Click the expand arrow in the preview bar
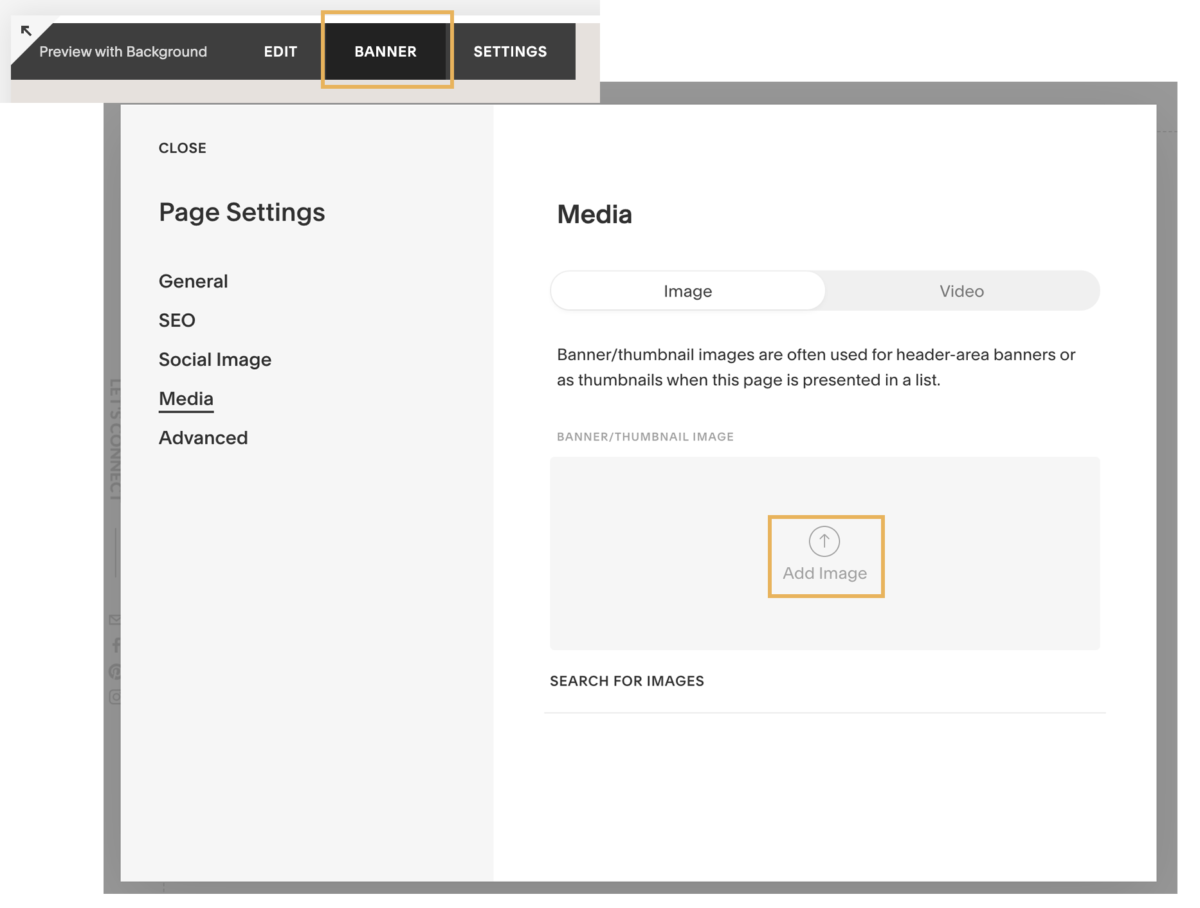Viewport: 1200px width, 908px height. click(x=26, y=31)
